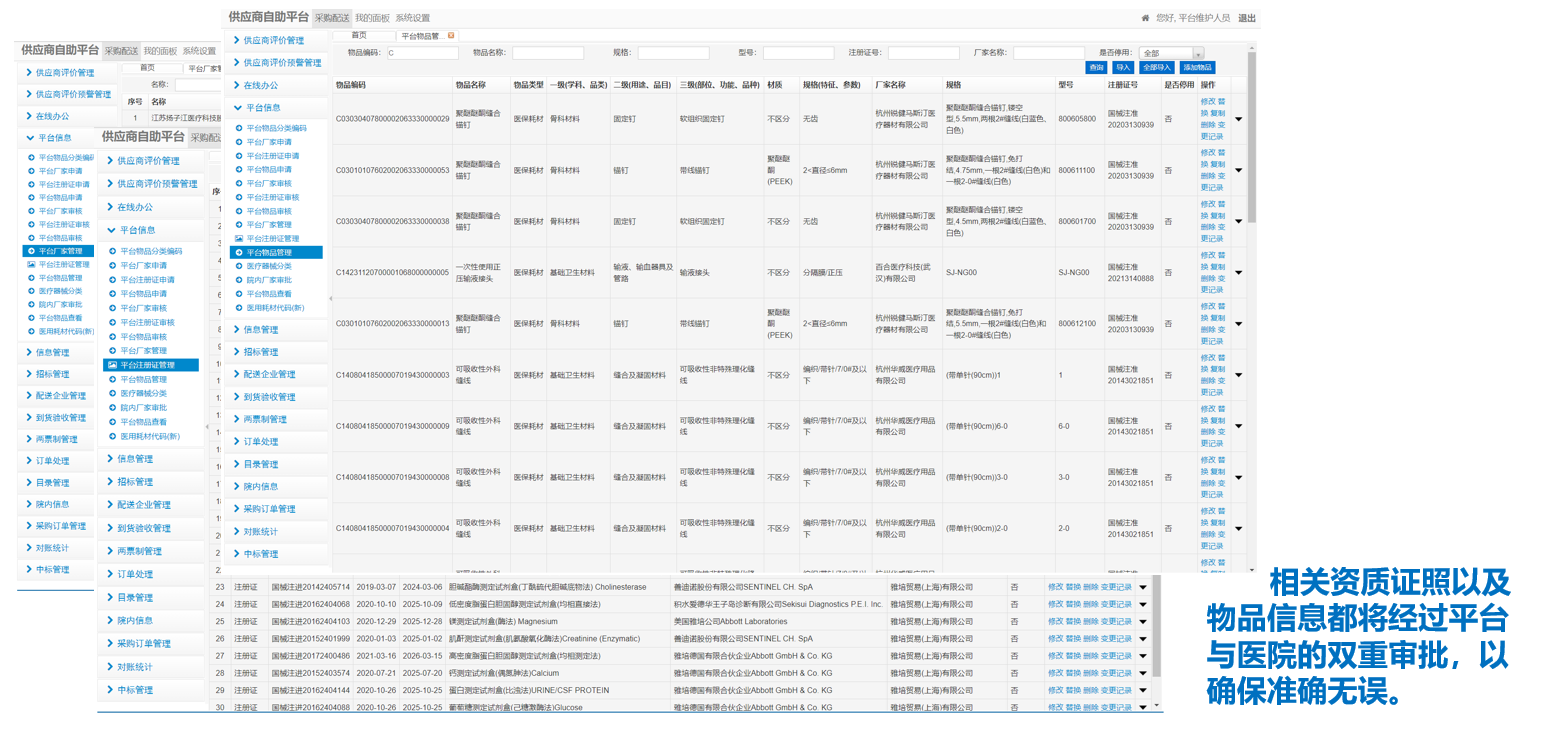Click the arrow icon on Cholinesterase row 23
Viewport: 1565px width, 737px height.
pos(1143,588)
